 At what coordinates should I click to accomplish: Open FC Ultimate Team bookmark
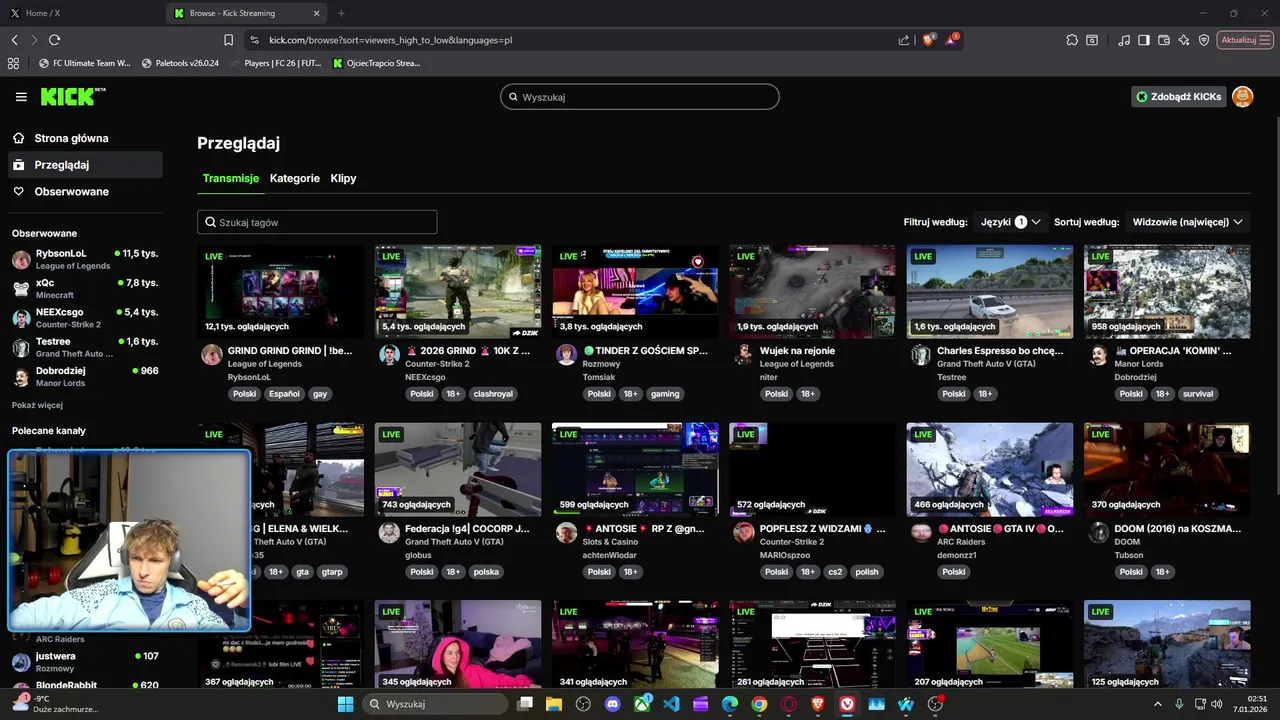[84, 63]
